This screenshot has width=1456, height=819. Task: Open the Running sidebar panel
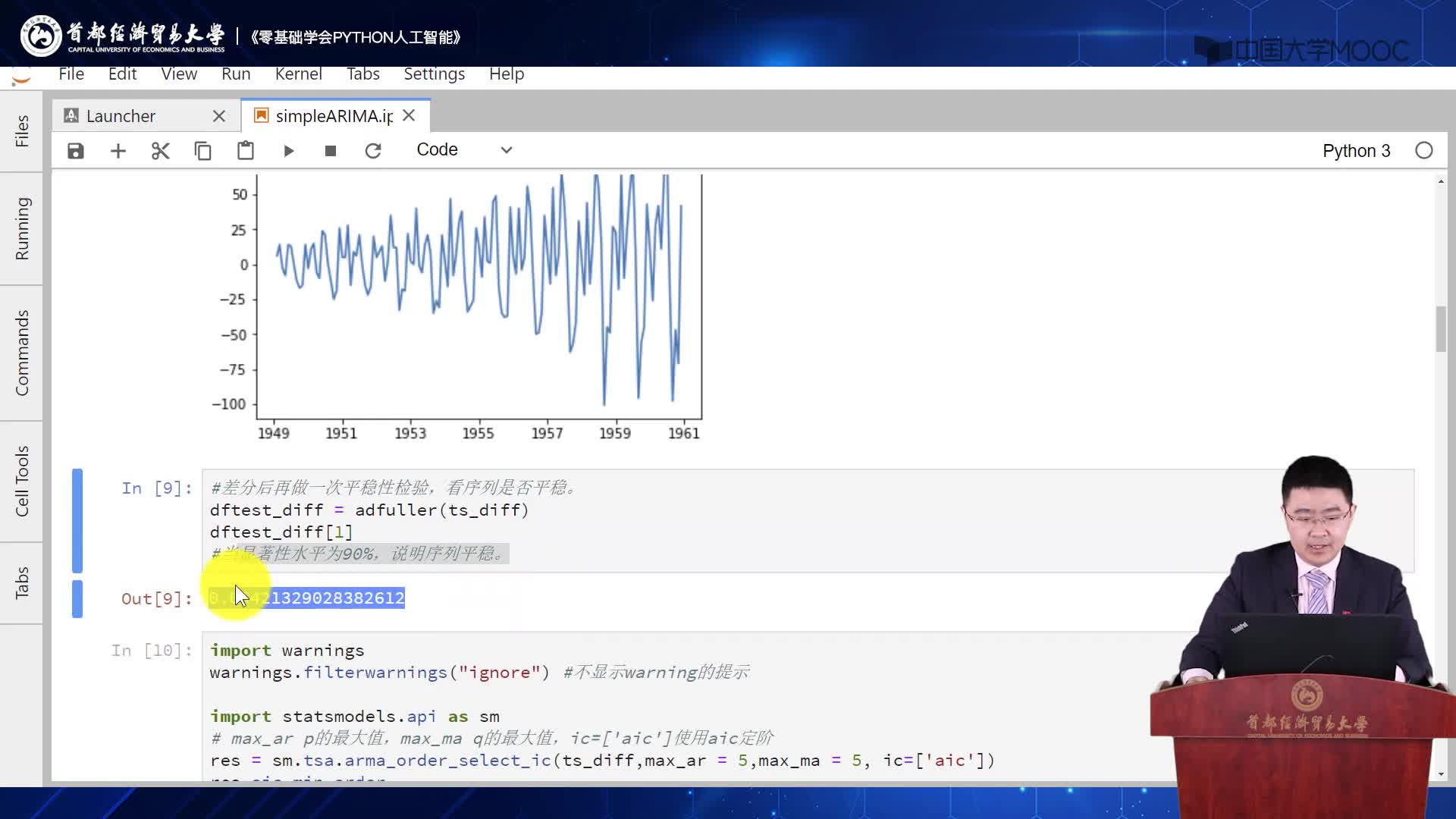[x=21, y=229]
